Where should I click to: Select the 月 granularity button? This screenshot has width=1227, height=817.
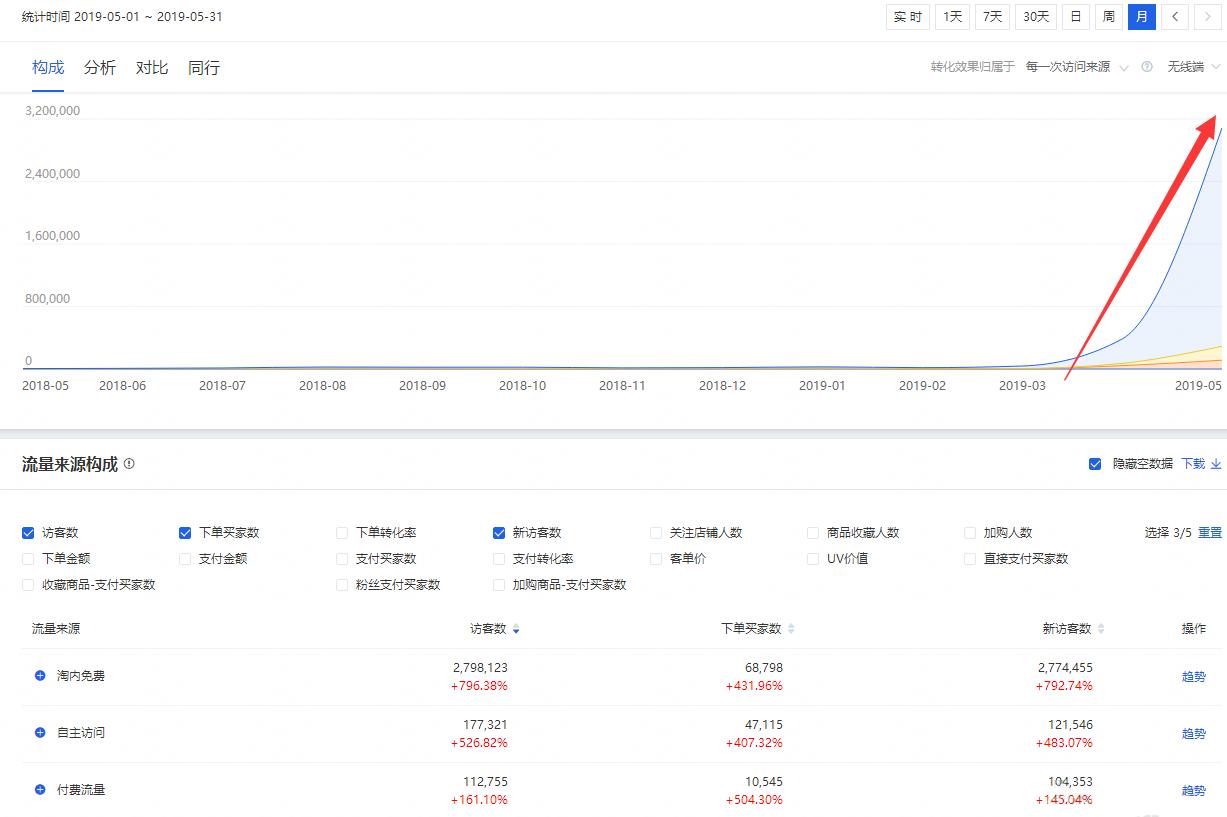1142,17
